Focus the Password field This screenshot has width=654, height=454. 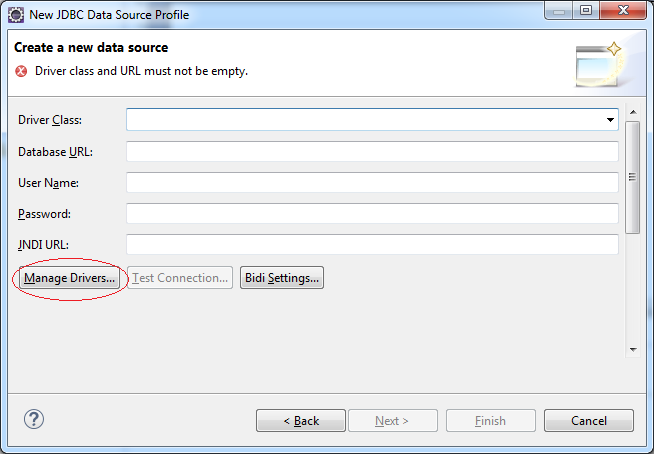372,213
